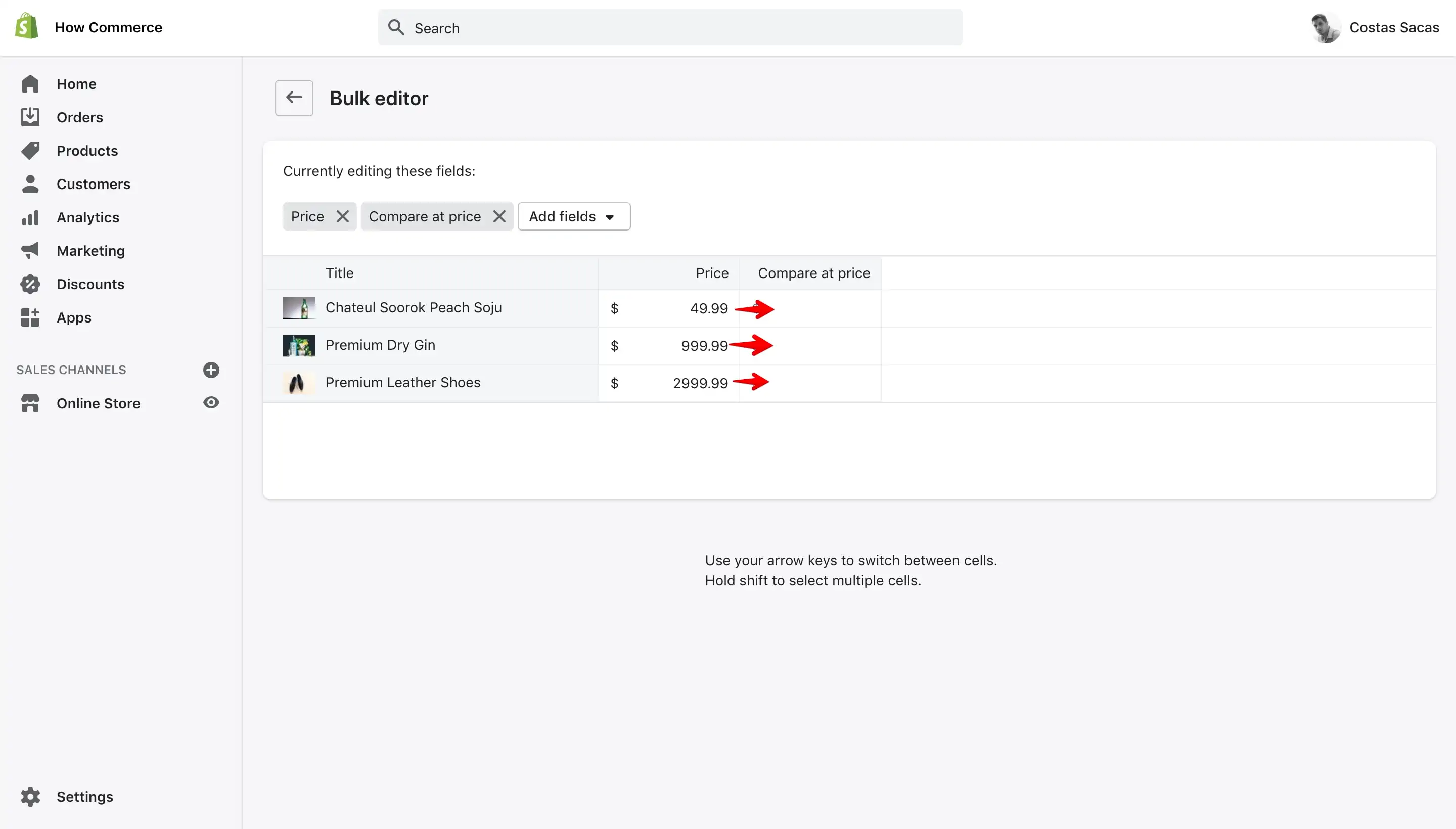1456x829 pixels.
Task: Go back using the arrow button
Action: click(294, 98)
